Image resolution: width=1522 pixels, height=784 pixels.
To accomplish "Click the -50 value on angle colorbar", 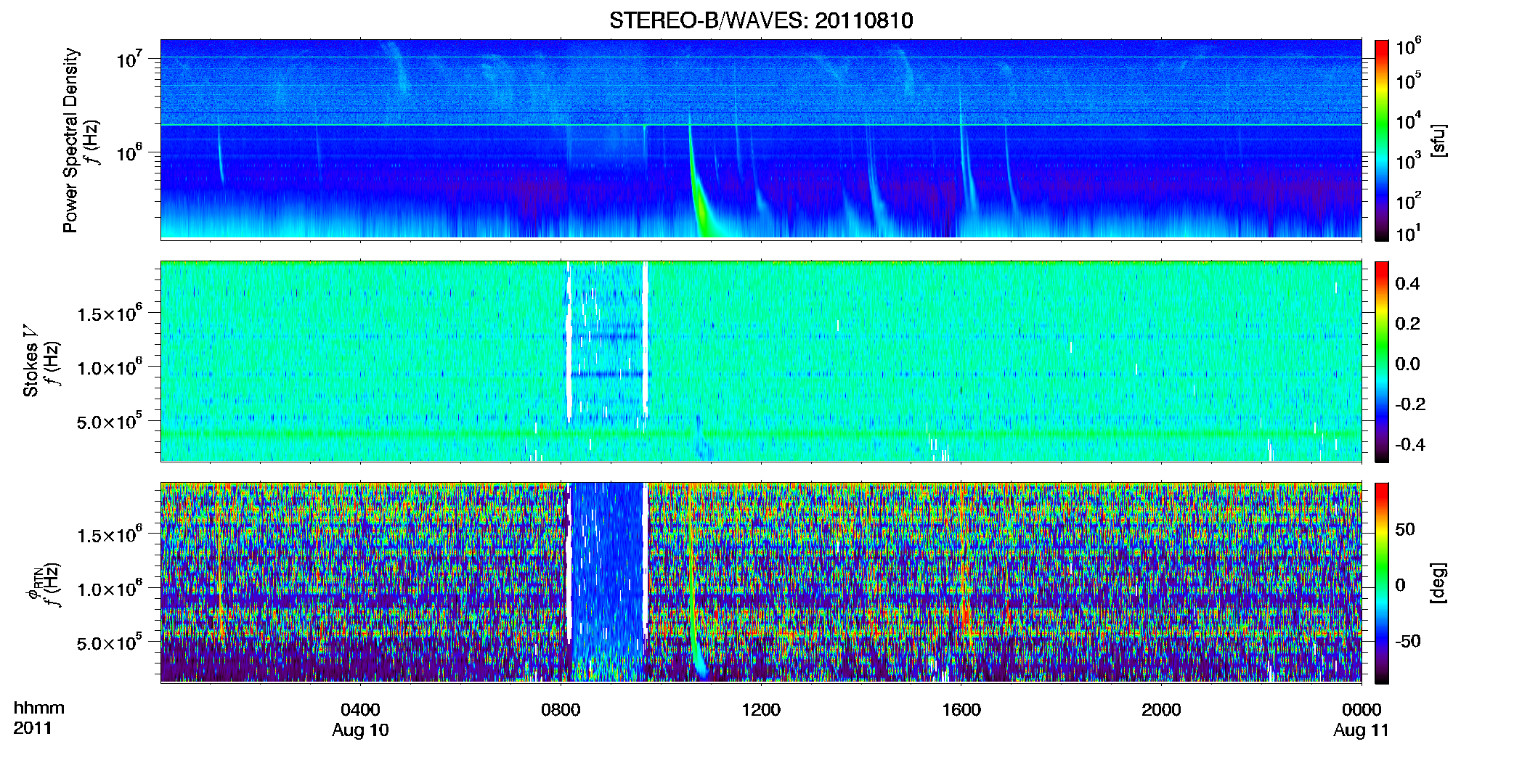I will tap(1408, 641).
